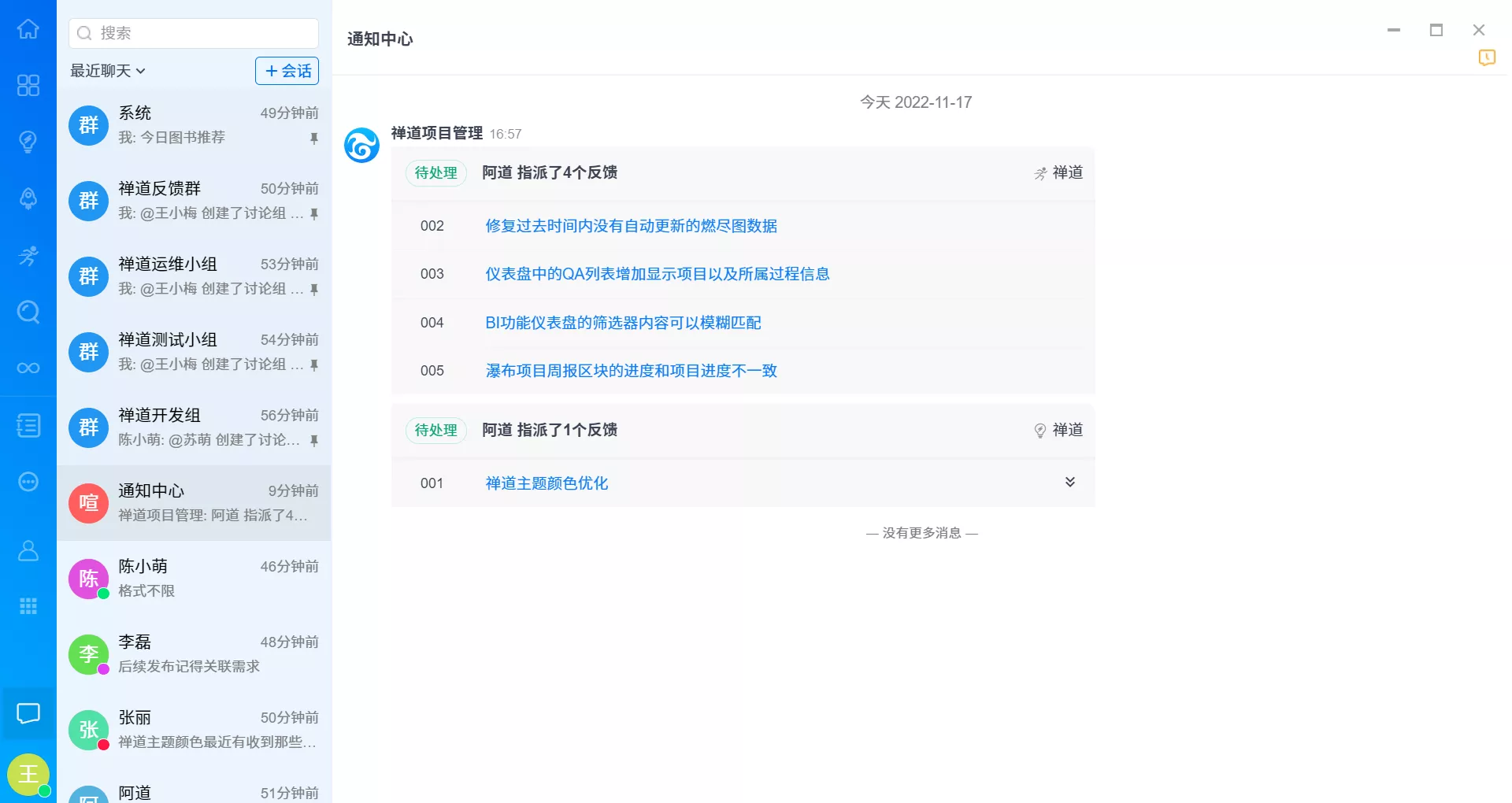Unpin the 禅道开发组 conversation
The height and width of the screenshot is (803, 1512).
(x=313, y=441)
